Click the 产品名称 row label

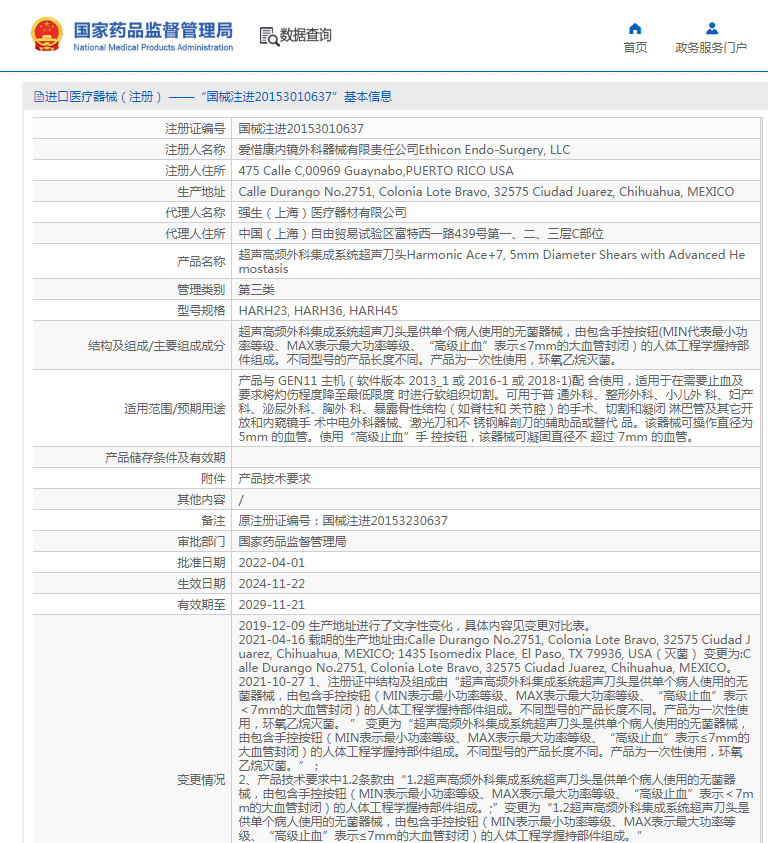pyautogui.click(x=201, y=262)
